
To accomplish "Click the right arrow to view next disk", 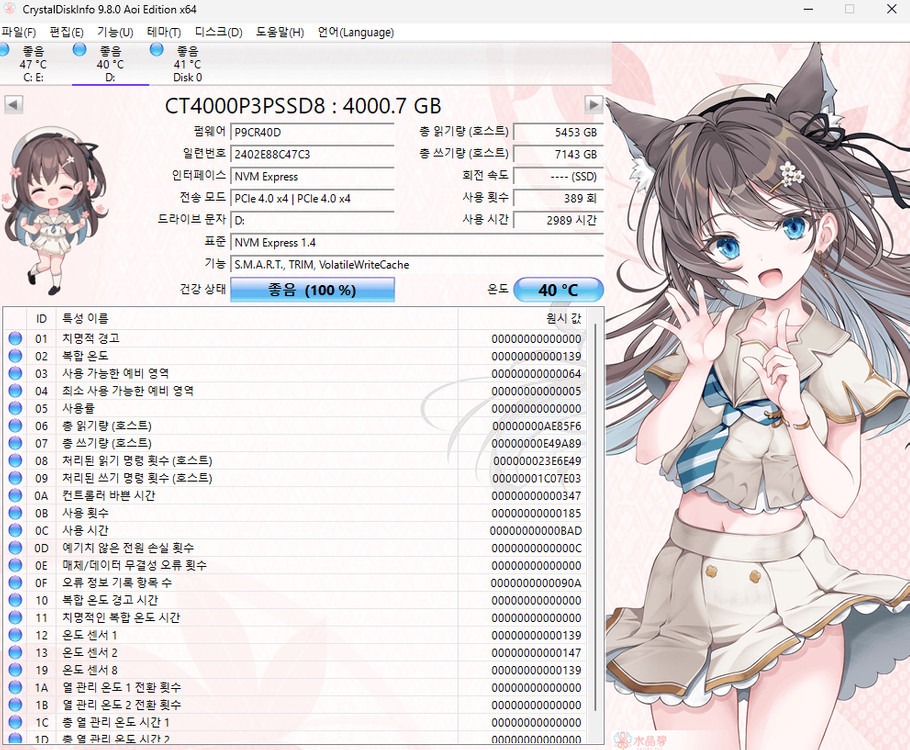I will pos(594,104).
